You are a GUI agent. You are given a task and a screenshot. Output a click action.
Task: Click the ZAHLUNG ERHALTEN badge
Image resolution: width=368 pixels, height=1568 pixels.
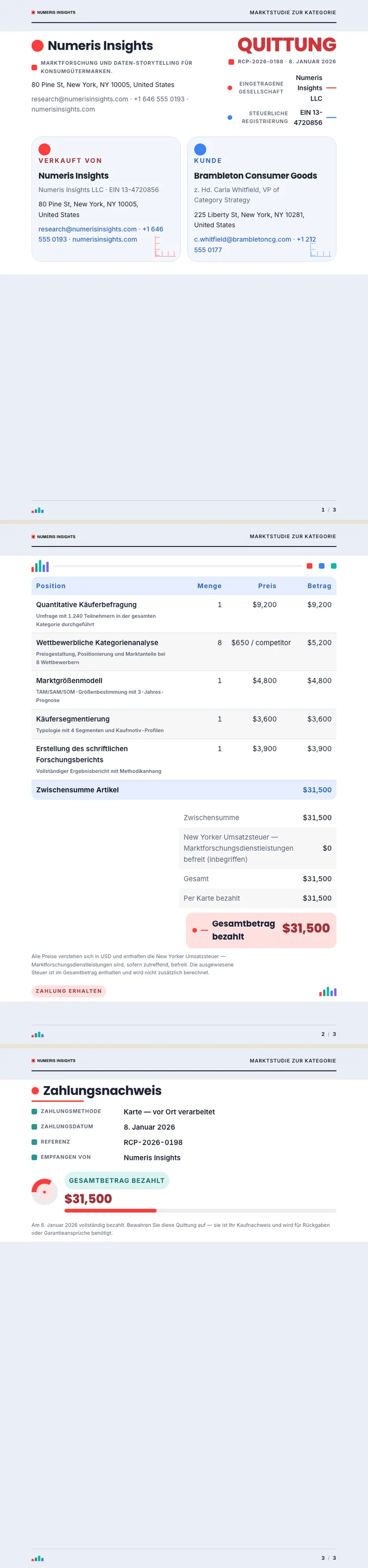click(69, 991)
